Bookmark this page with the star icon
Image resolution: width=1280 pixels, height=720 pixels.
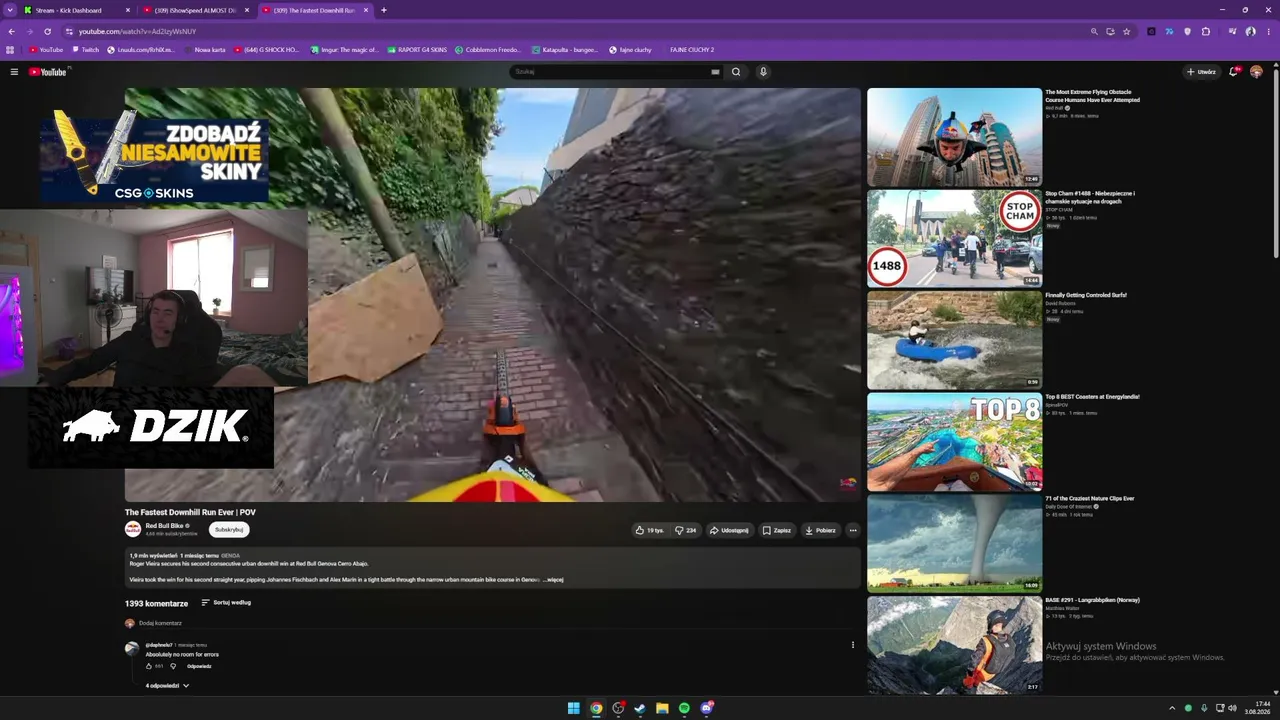[1126, 31]
